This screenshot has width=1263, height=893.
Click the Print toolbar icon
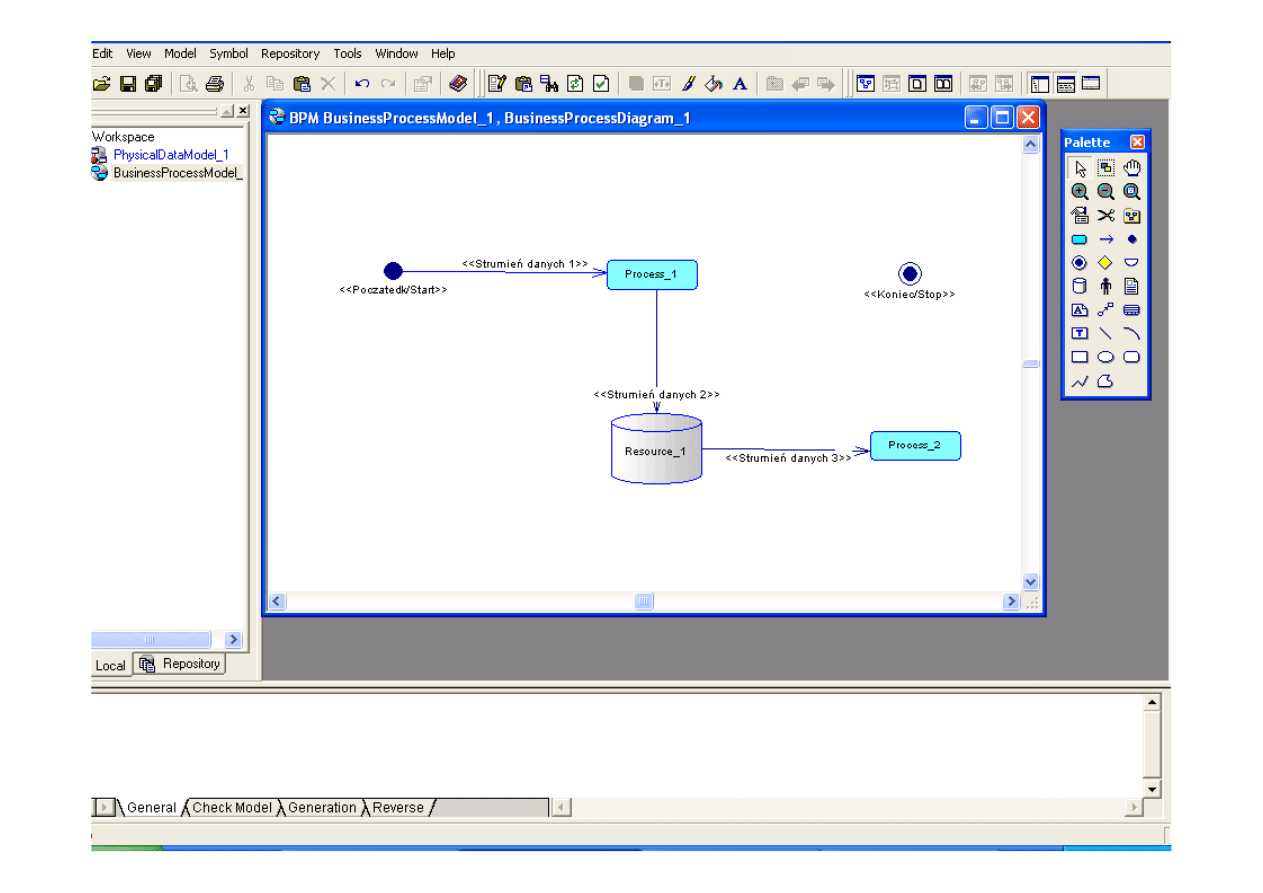[x=214, y=84]
